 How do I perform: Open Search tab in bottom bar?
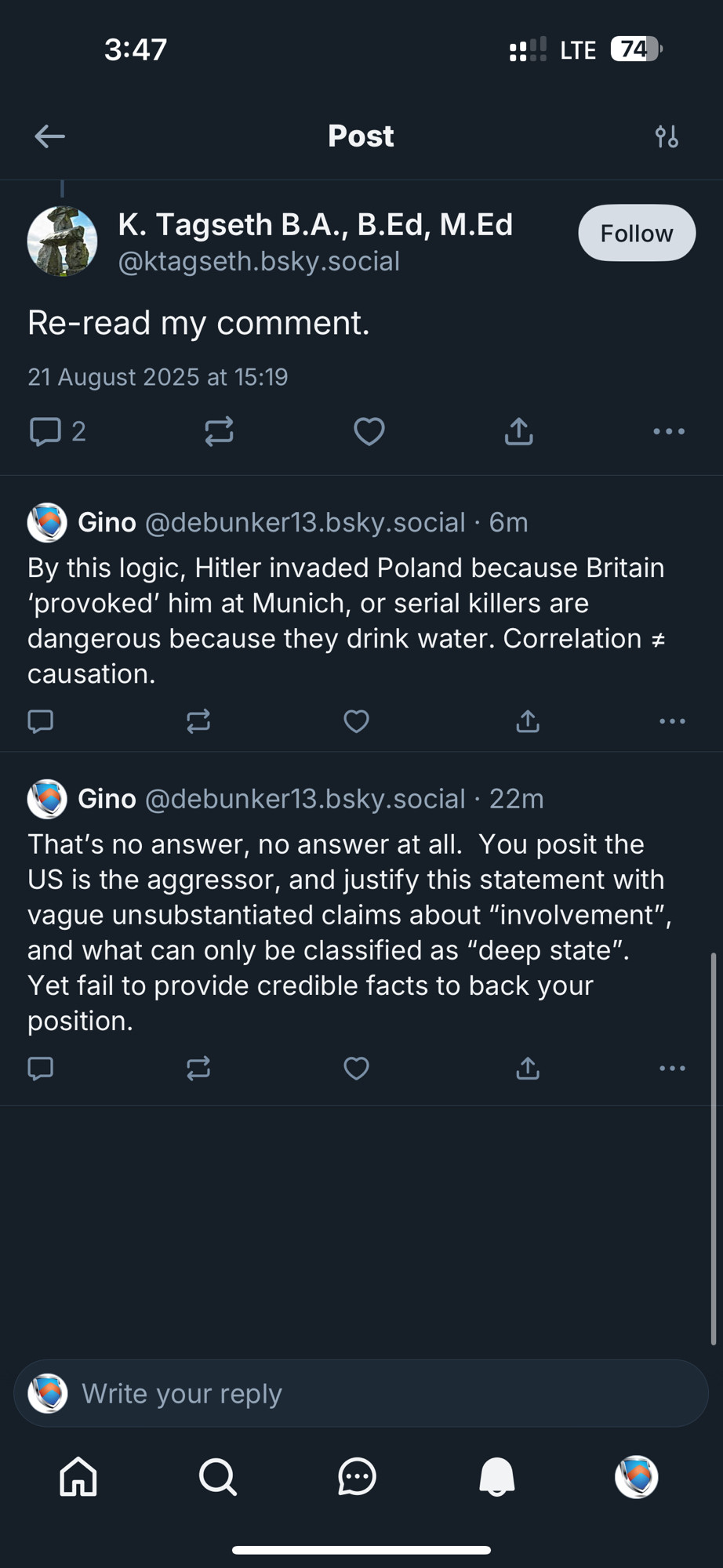[x=218, y=1476]
